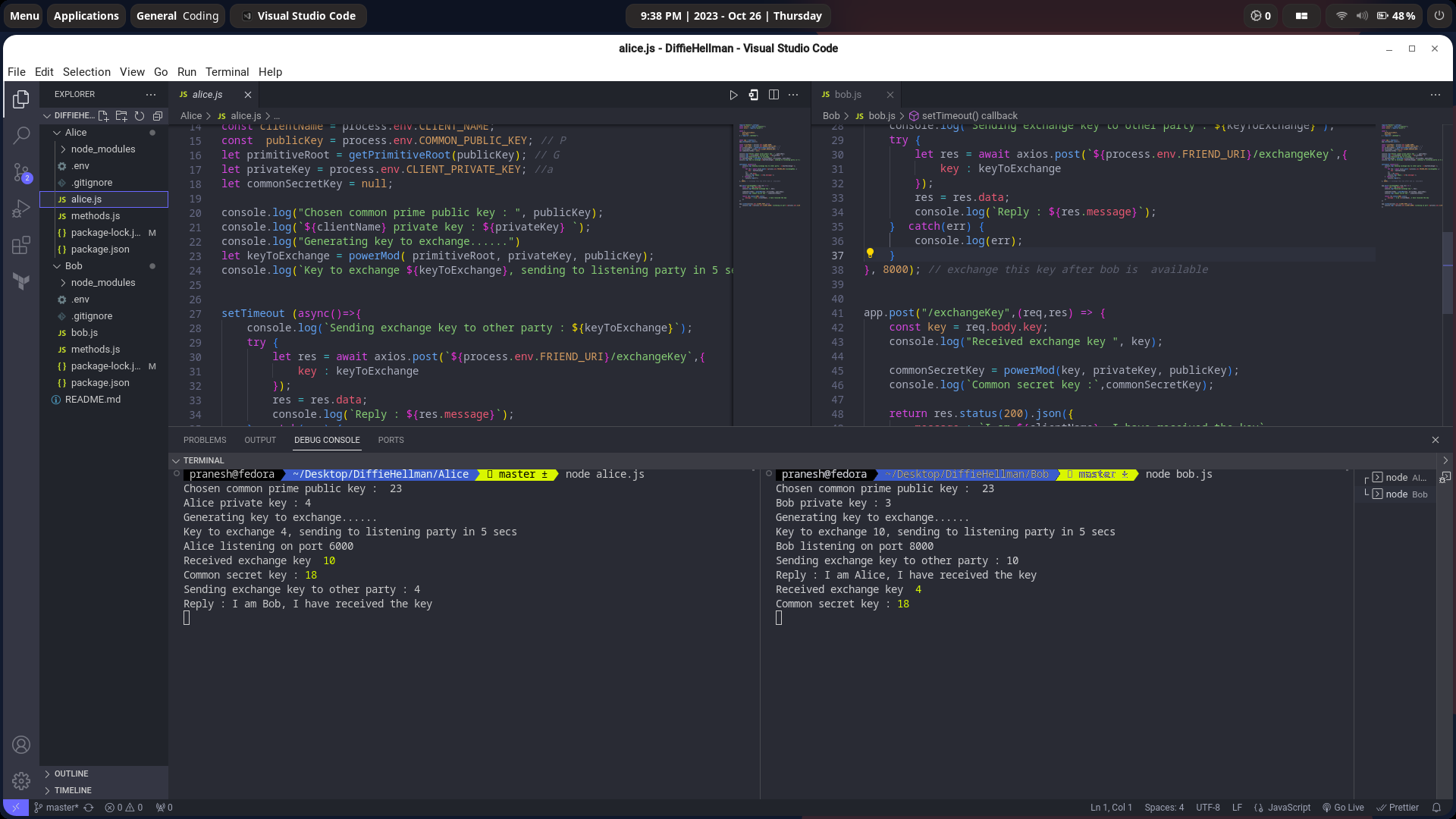Expand the OUTLINE section
The width and height of the screenshot is (1456, 819).
tap(71, 773)
